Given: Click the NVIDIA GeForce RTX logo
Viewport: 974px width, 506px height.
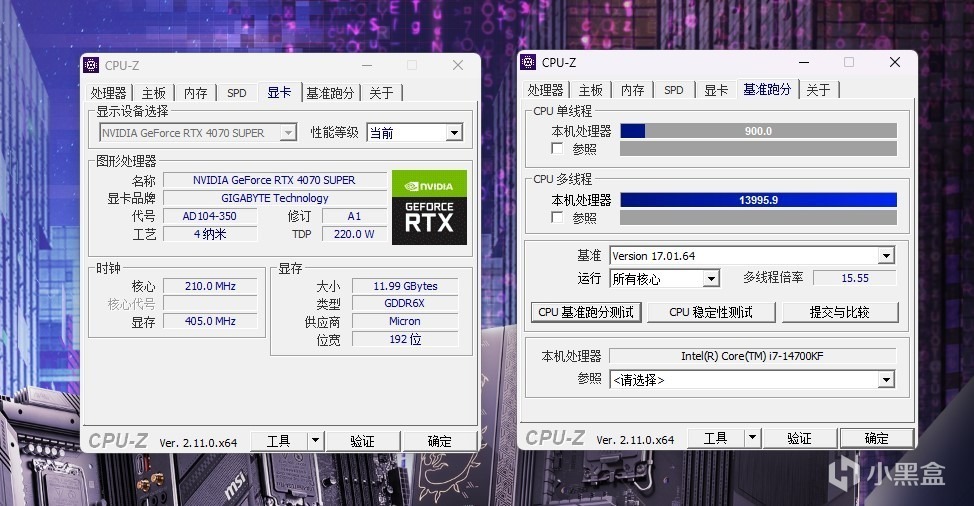Looking at the screenshot, I should pos(429,207).
